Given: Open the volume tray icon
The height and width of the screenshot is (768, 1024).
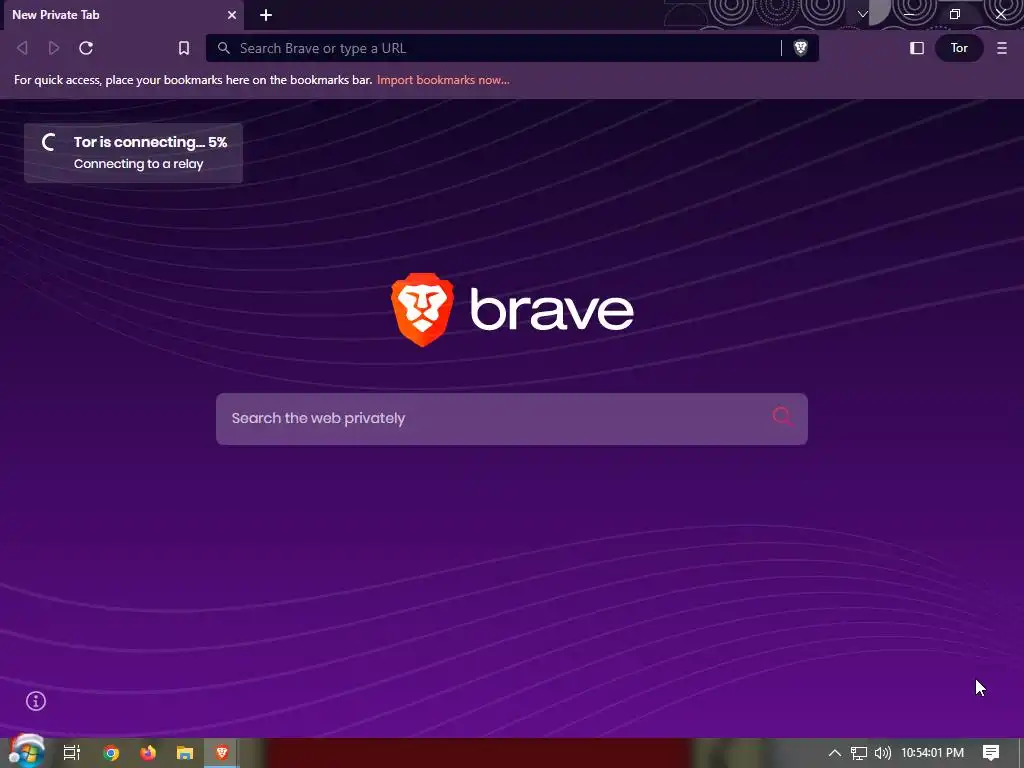Looking at the screenshot, I should coord(883,753).
